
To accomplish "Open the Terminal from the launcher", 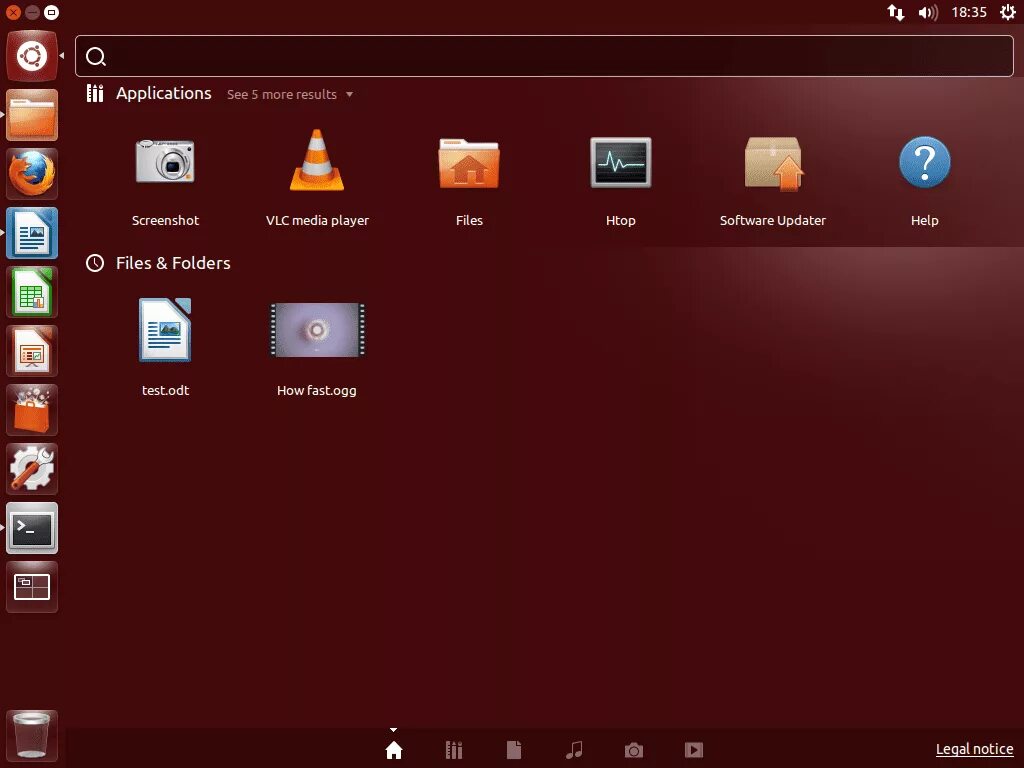I will [x=32, y=528].
